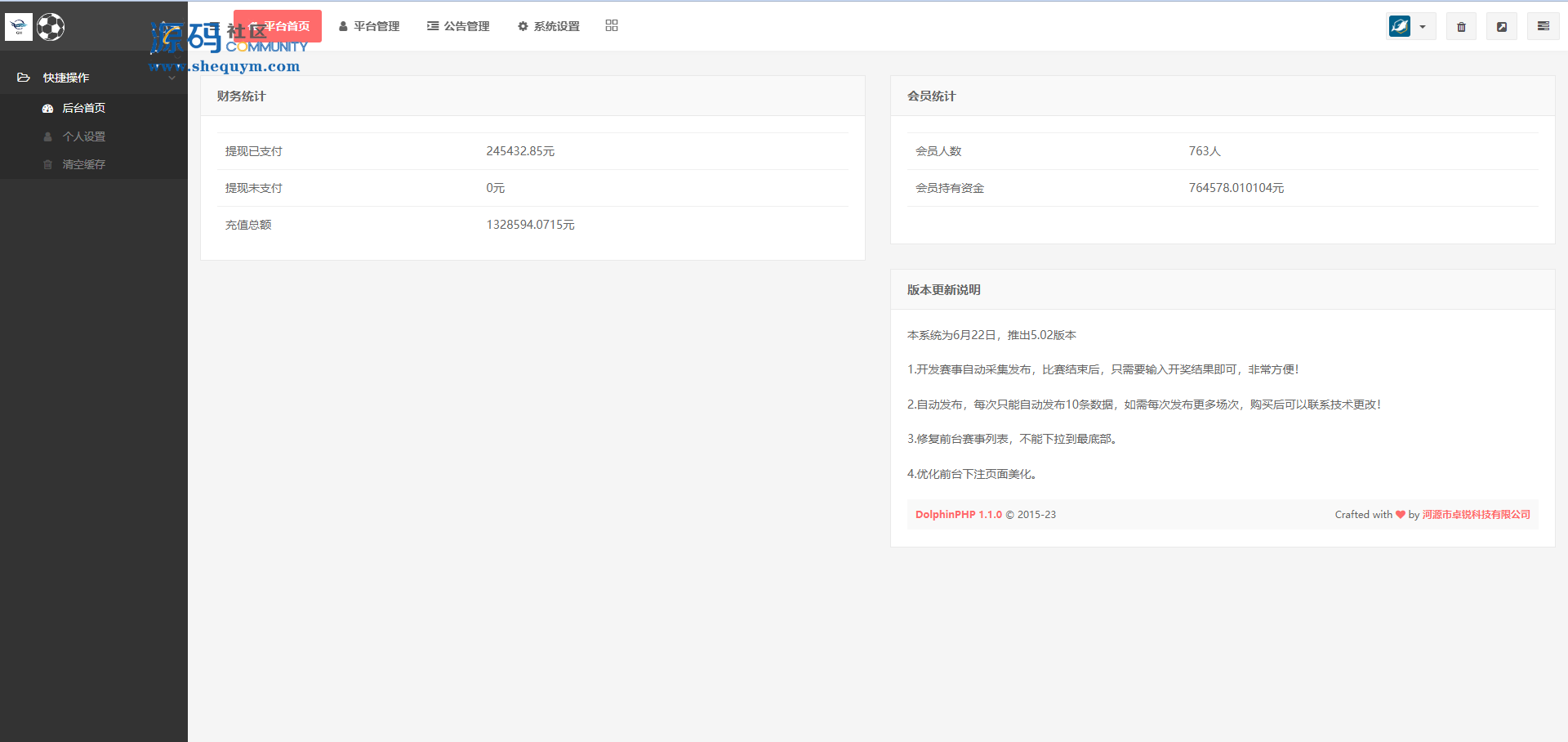Select the 提现已支付 row label
The width and height of the screenshot is (1568, 742).
253,151
